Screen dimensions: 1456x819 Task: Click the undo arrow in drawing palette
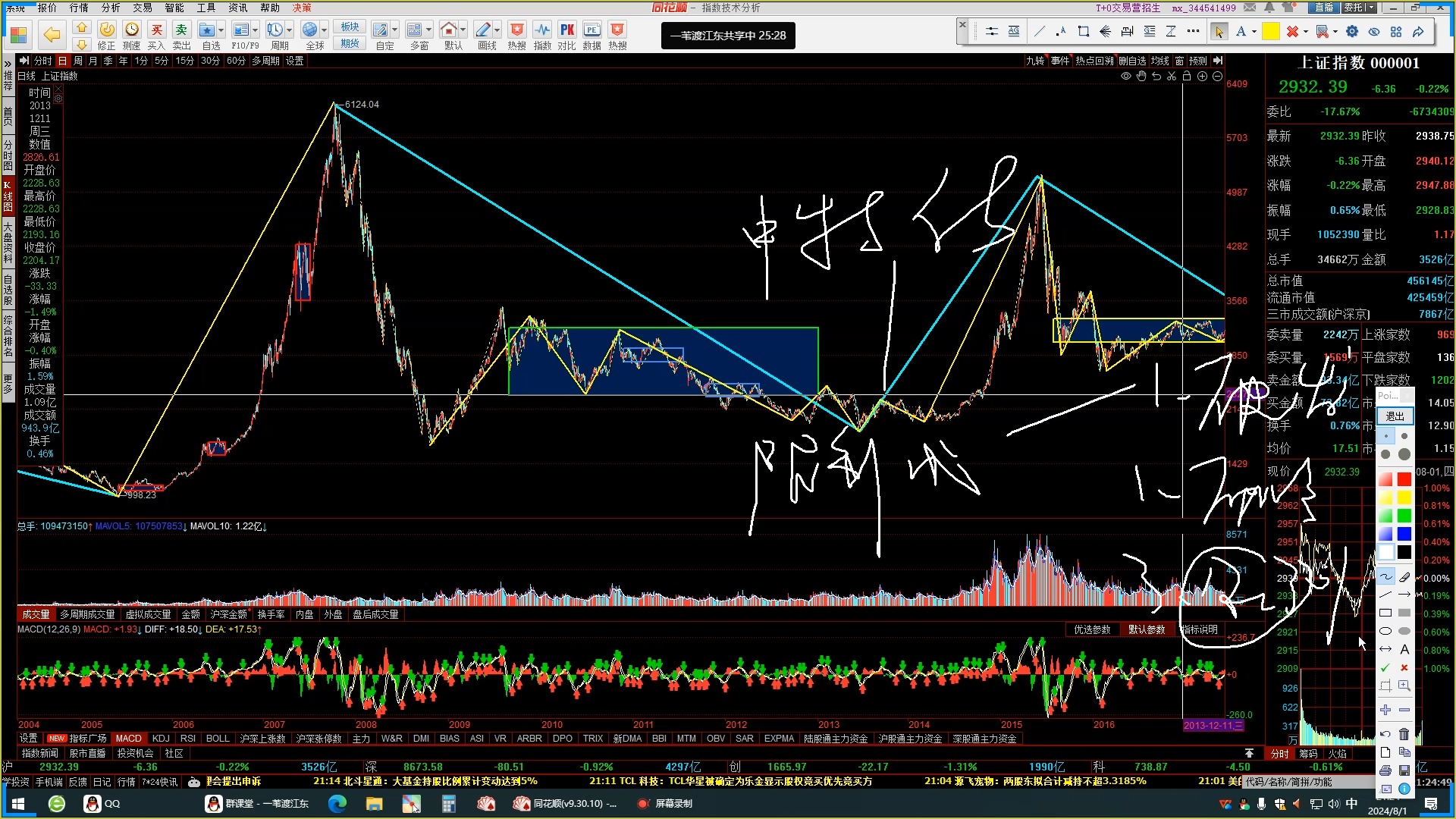[x=1385, y=734]
